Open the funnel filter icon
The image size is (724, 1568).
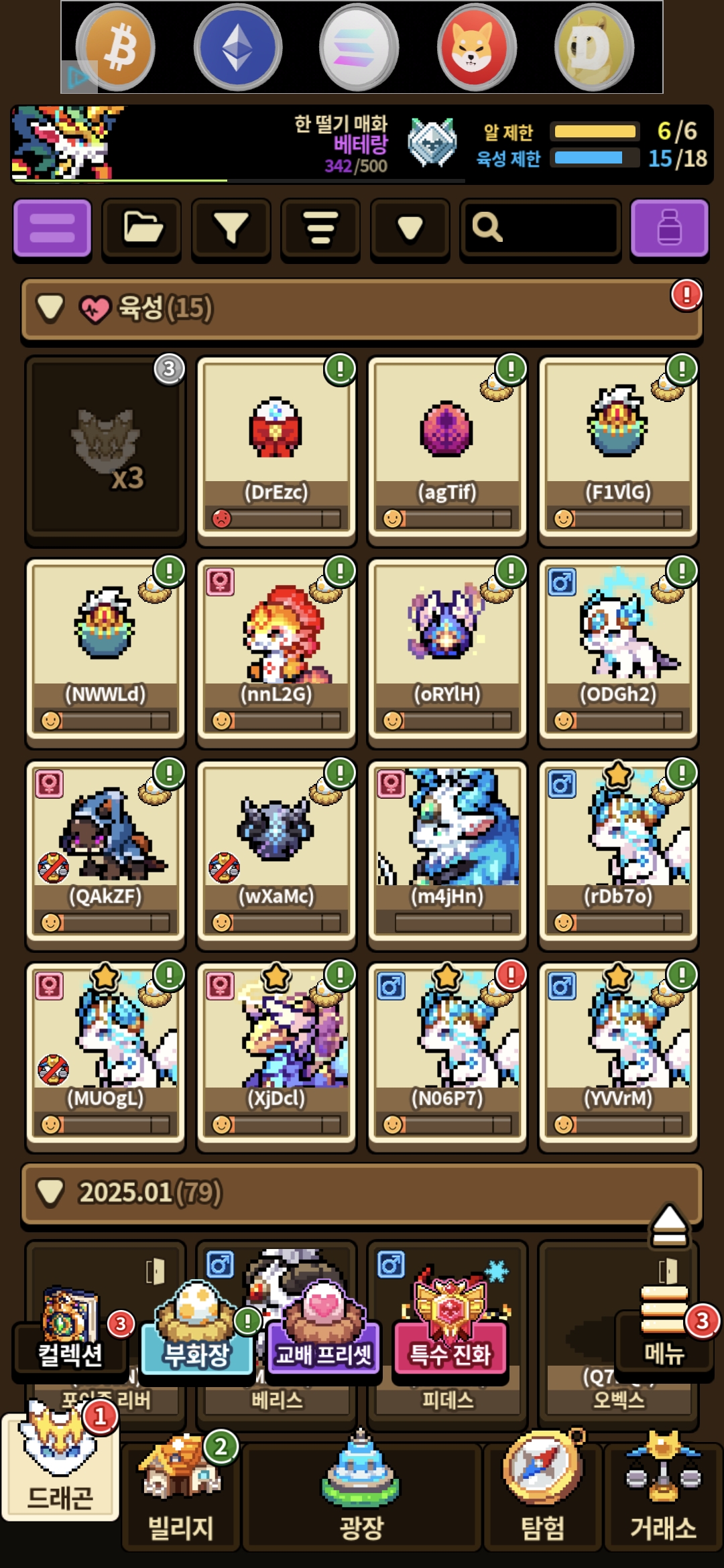(231, 228)
